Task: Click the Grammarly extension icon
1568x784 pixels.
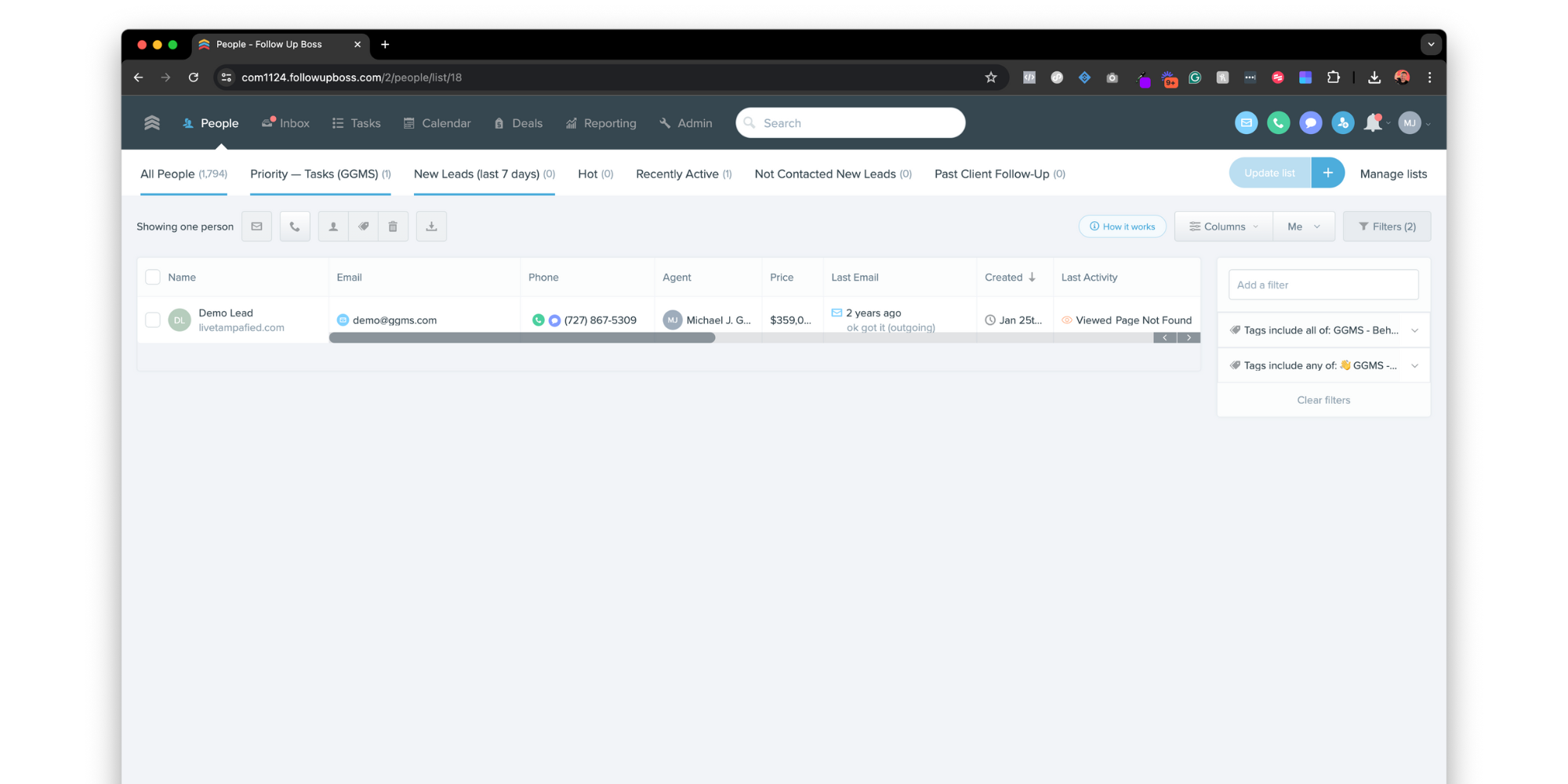Action: pos(1195,78)
